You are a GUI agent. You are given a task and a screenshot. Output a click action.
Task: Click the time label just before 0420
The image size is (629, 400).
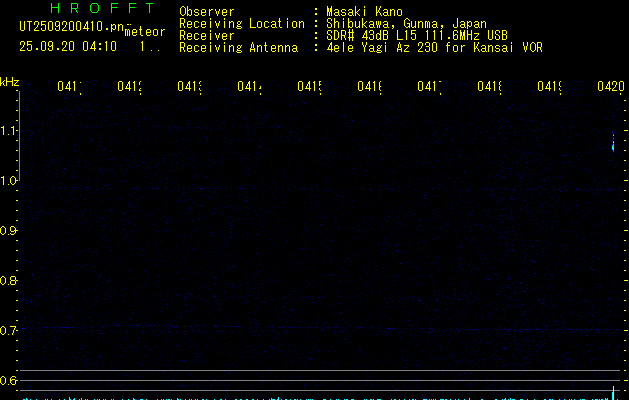point(549,86)
